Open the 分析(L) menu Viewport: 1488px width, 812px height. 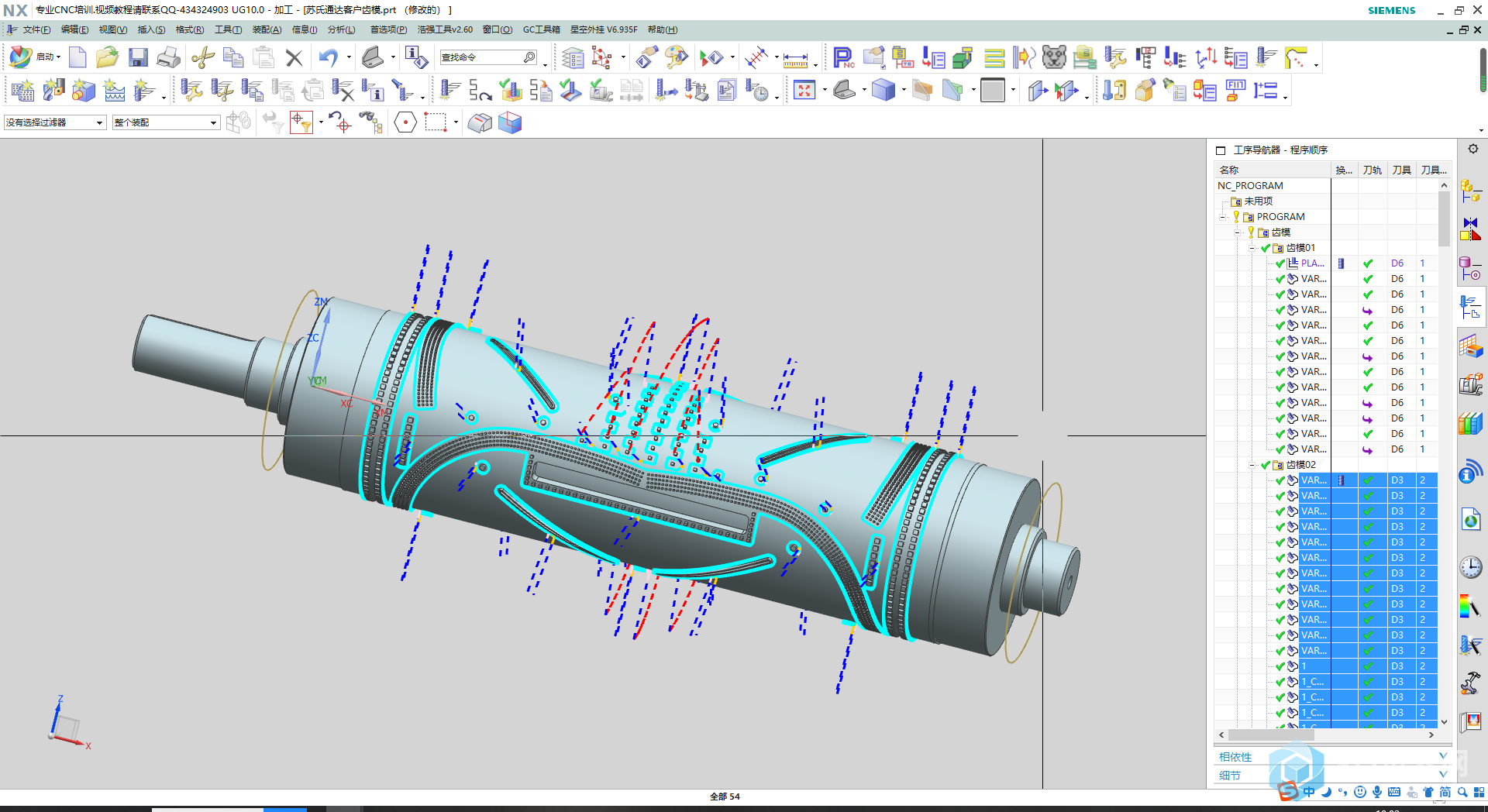pyautogui.click(x=341, y=29)
